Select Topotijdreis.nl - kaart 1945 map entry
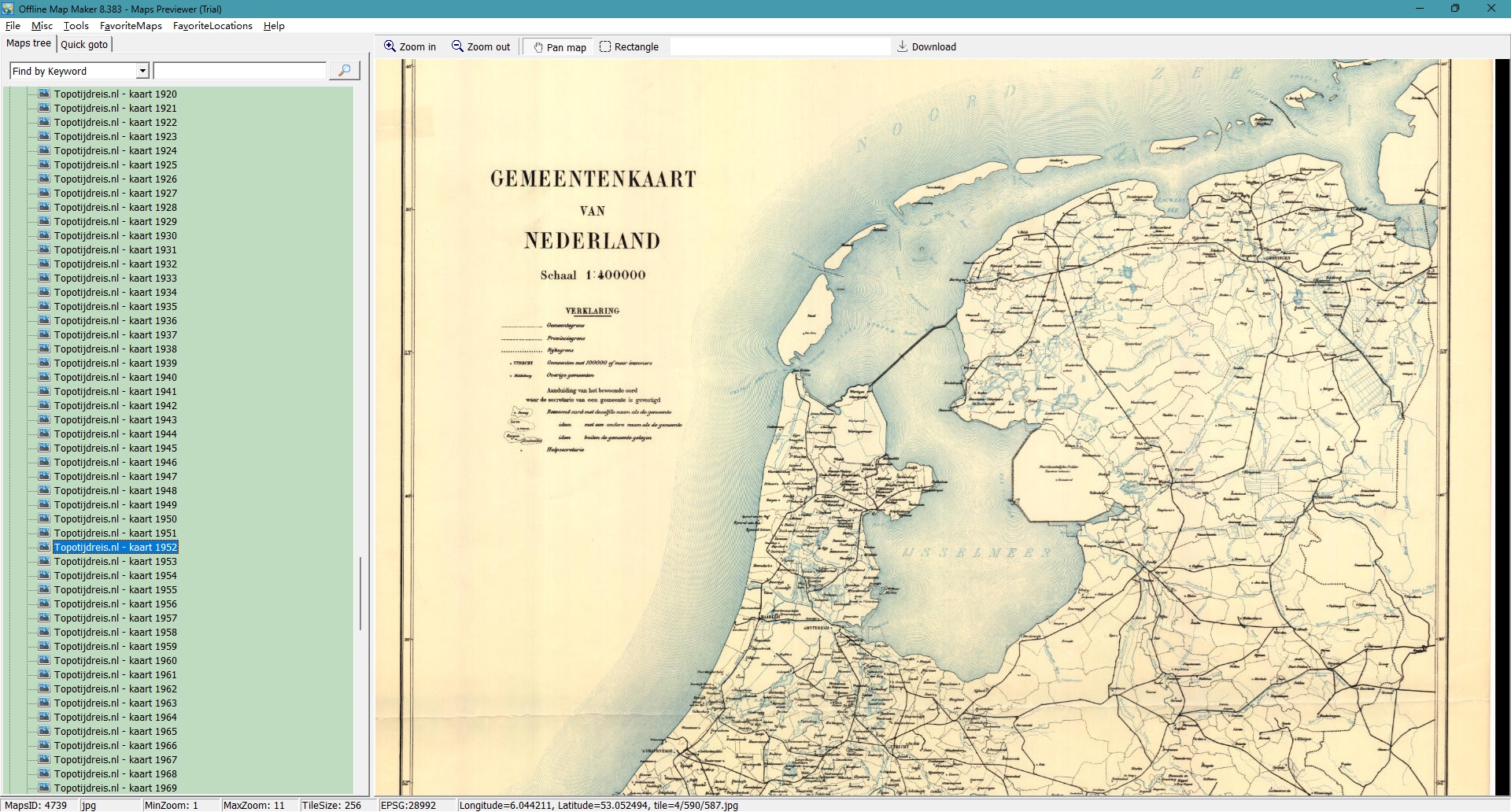1511x812 pixels. click(x=115, y=448)
